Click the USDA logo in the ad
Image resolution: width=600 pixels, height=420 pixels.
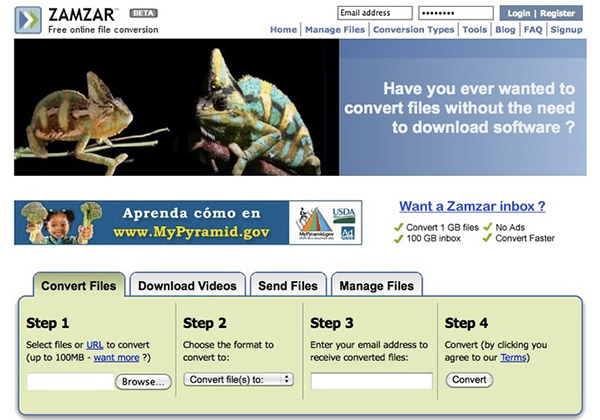(344, 215)
